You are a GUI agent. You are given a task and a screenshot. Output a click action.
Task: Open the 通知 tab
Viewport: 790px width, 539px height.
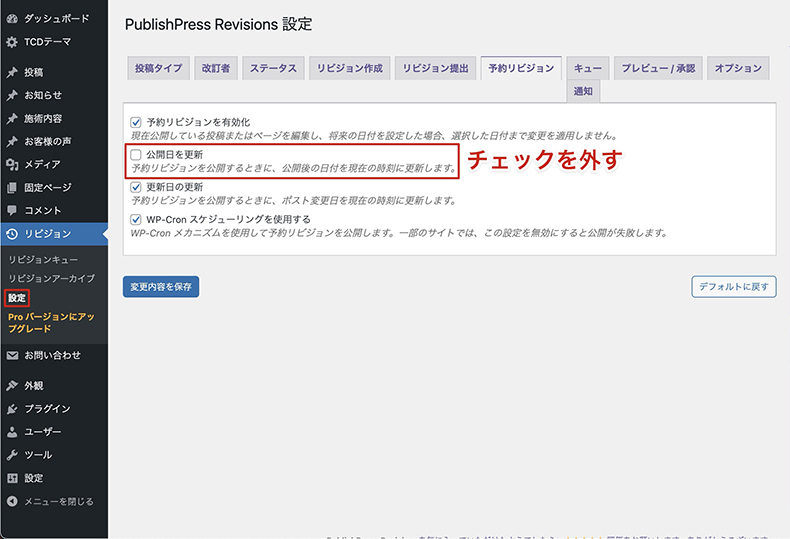pyautogui.click(x=583, y=91)
